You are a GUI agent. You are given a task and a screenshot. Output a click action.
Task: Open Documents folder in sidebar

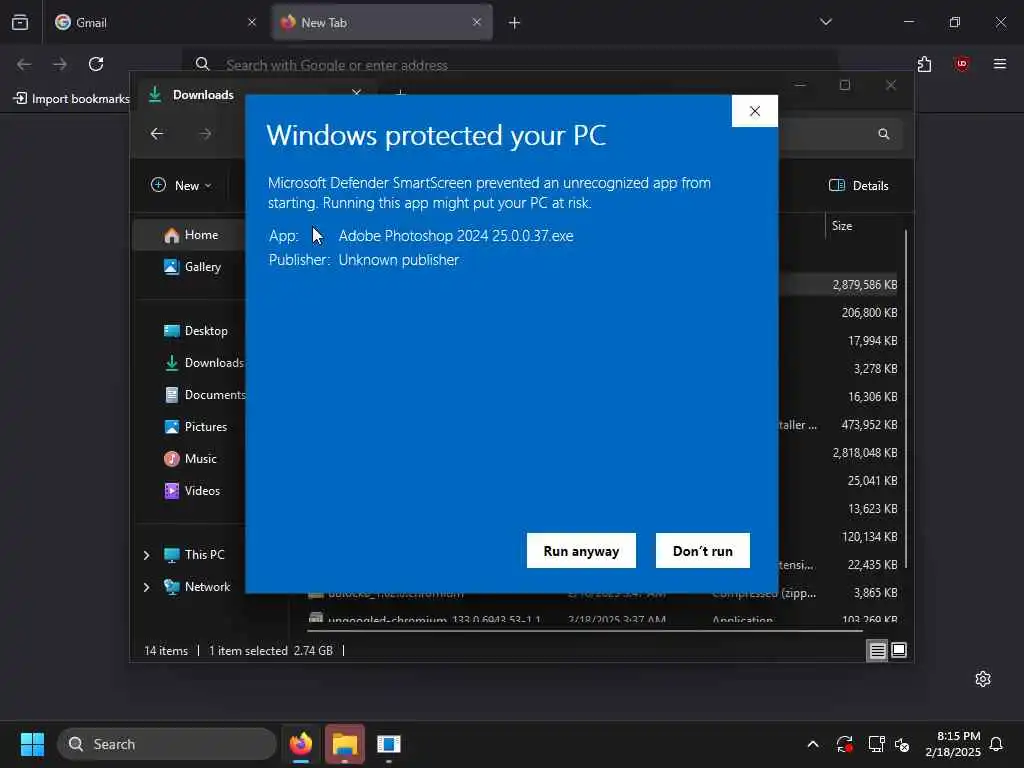tap(205, 394)
